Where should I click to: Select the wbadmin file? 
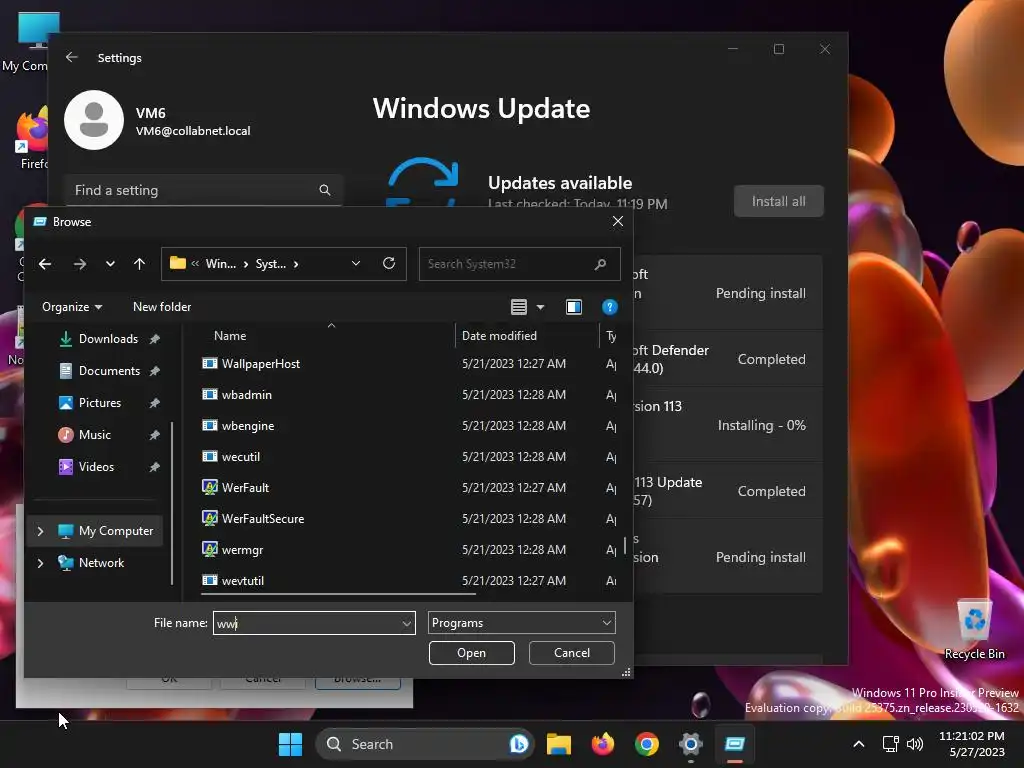click(246, 394)
